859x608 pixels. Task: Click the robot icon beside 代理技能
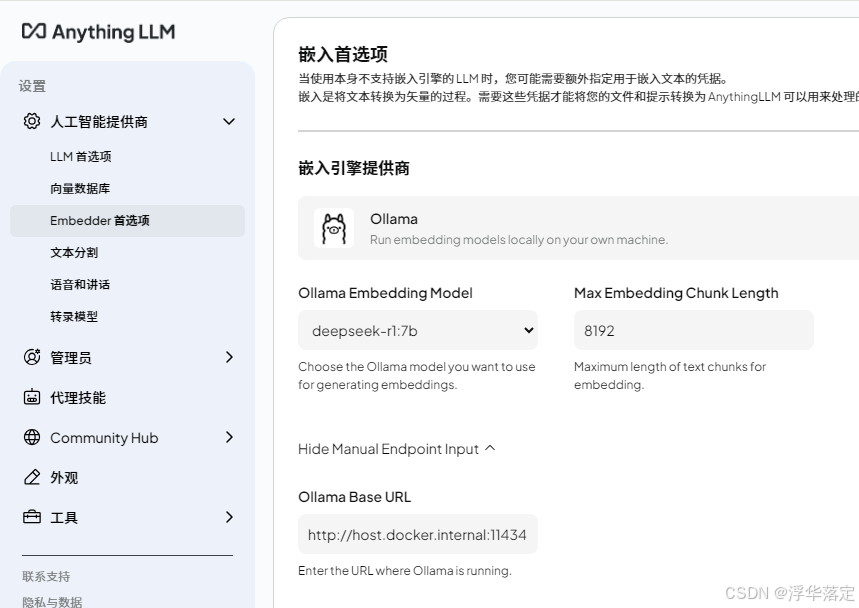32,397
